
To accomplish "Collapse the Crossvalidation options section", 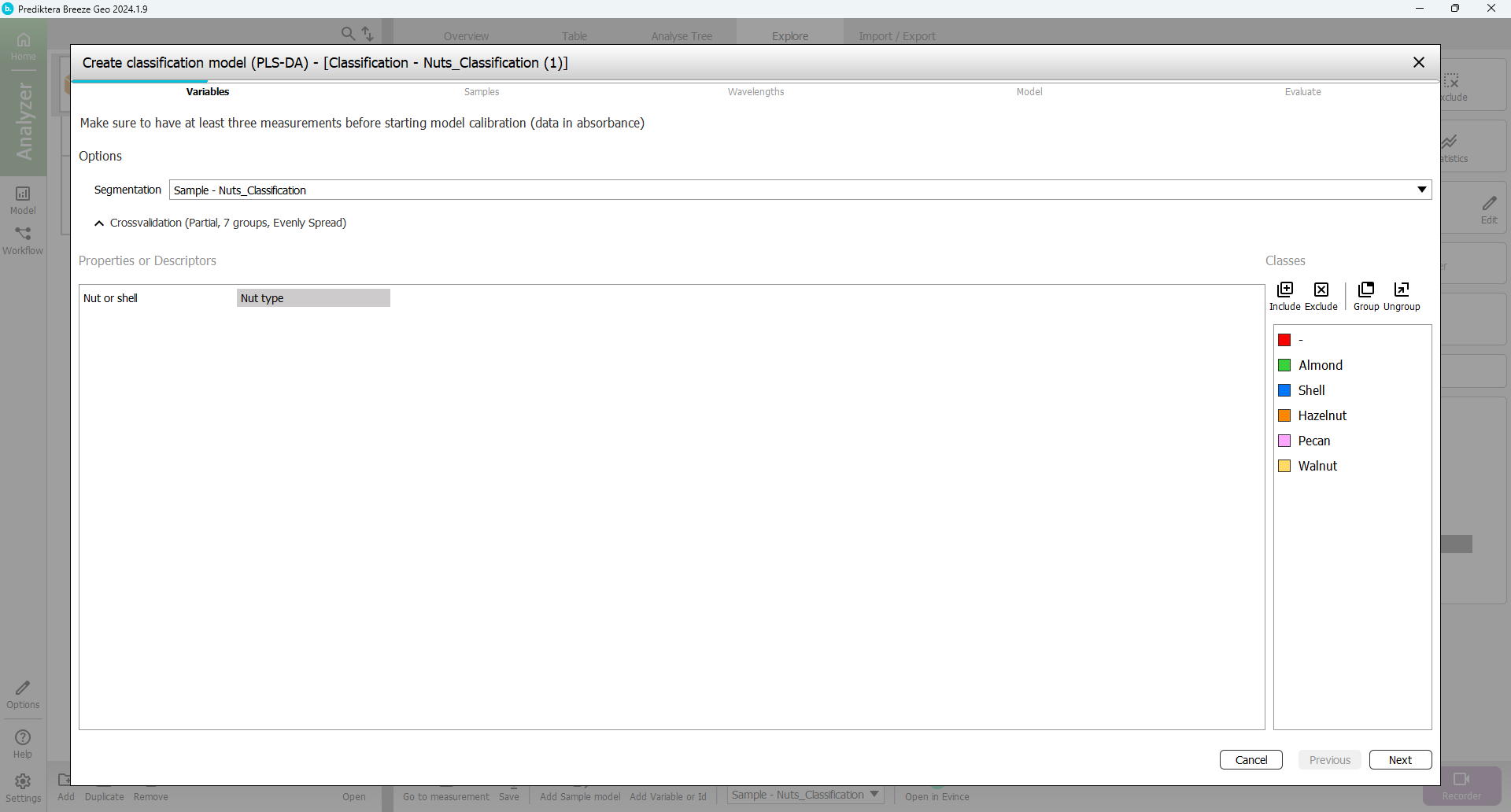I will click(x=99, y=223).
